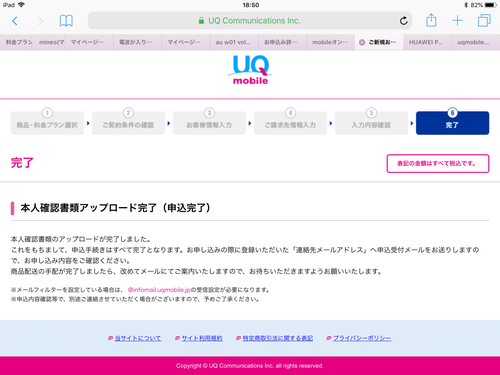Tap the @infomail.uqmobile.jp link
This screenshot has width=500, height=375.
coord(159,290)
